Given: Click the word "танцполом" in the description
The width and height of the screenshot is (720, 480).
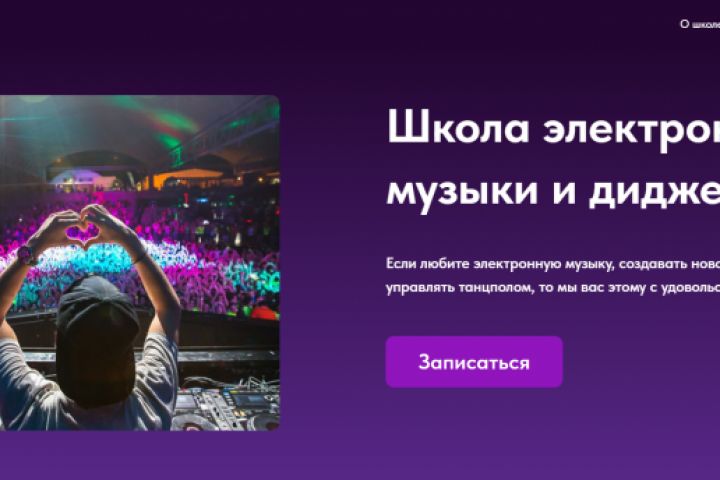Looking at the screenshot, I should tap(491, 288).
